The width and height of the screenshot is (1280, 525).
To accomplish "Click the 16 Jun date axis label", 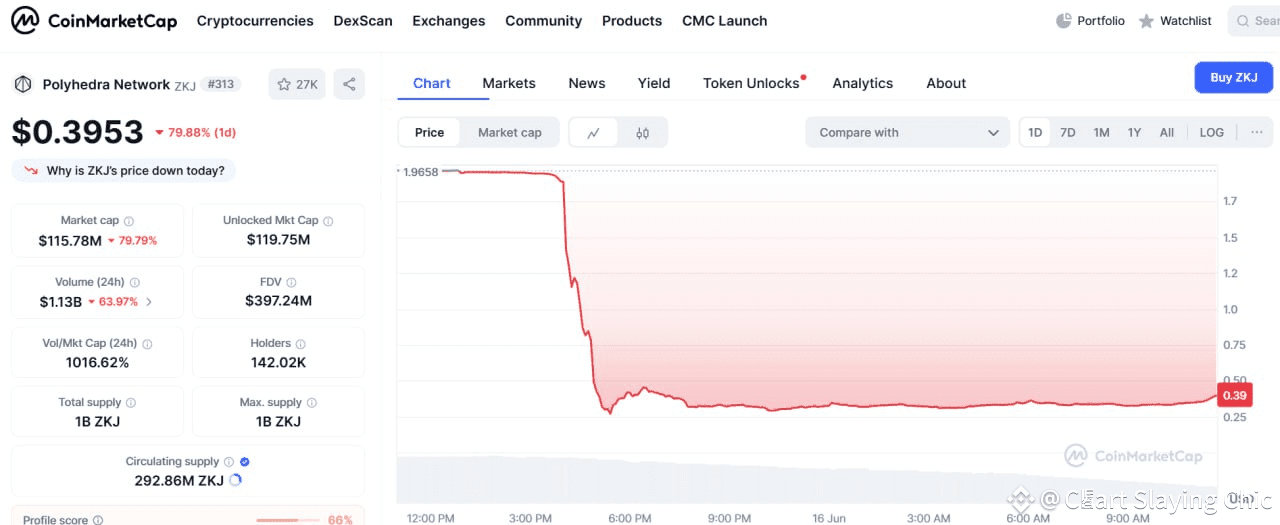I will tap(828, 518).
